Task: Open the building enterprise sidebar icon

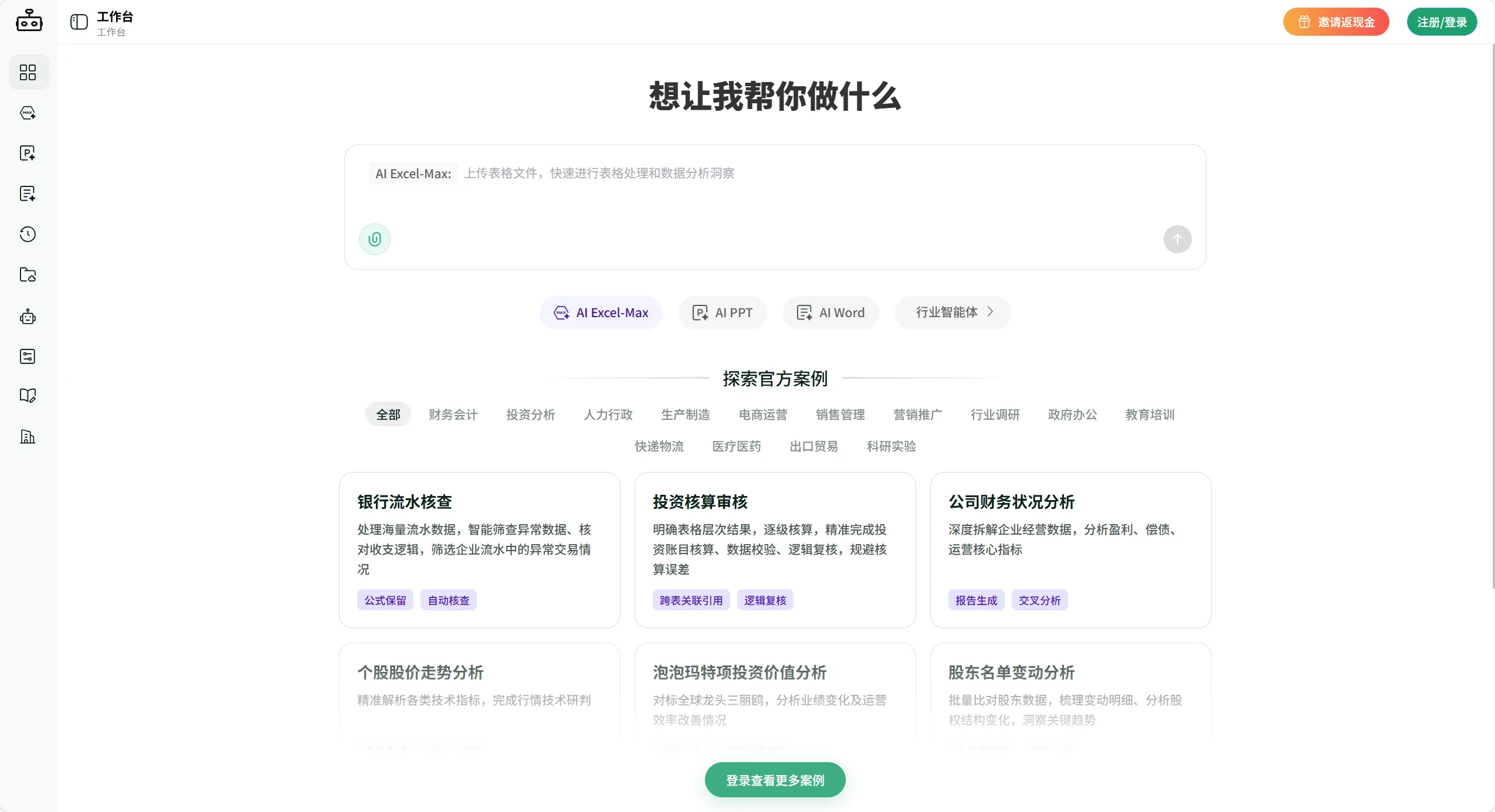Action: (28, 437)
